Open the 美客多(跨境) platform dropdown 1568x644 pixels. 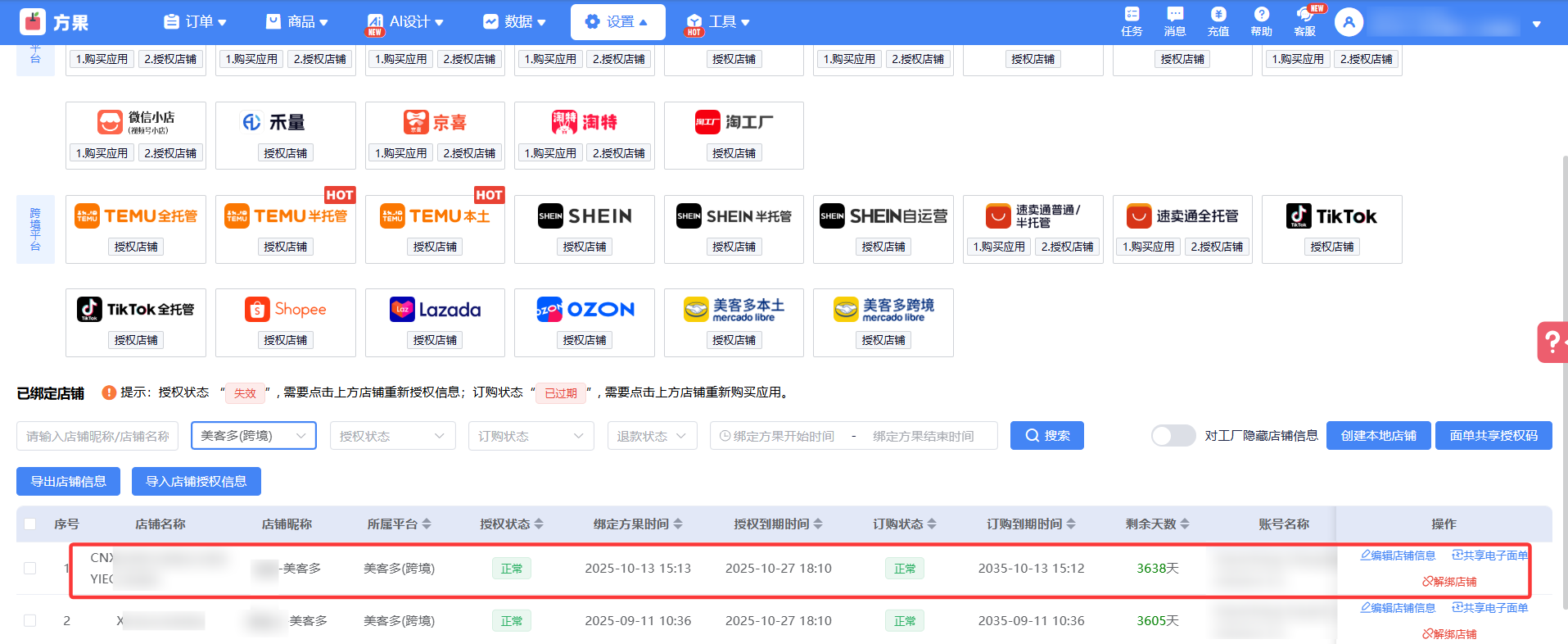click(253, 436)
